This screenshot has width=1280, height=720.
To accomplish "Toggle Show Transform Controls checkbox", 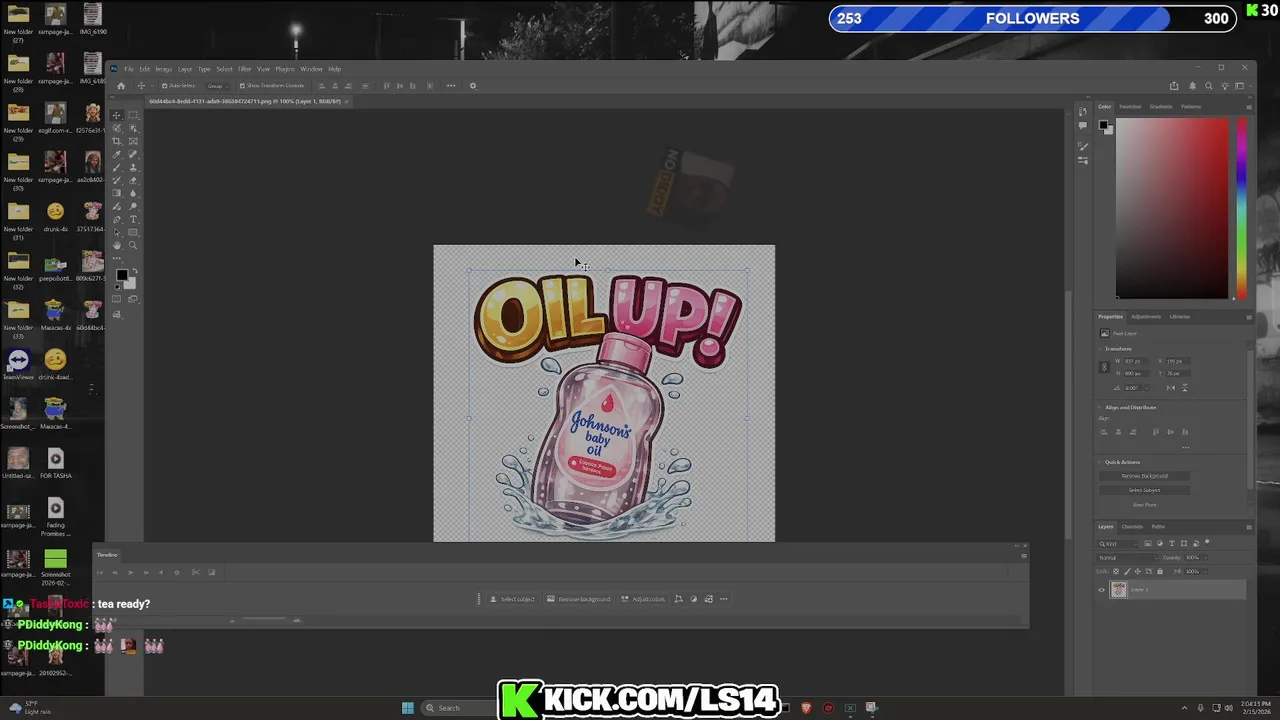I will point(242,86).
